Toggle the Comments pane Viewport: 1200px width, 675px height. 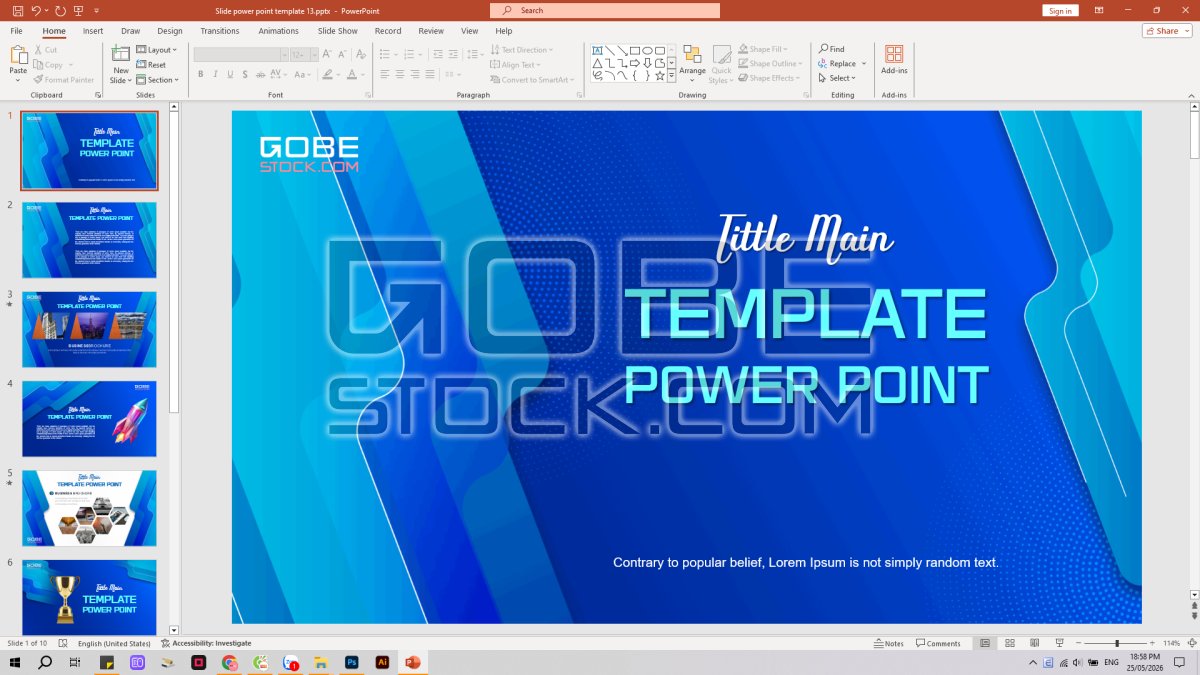(x=939, y=643)
